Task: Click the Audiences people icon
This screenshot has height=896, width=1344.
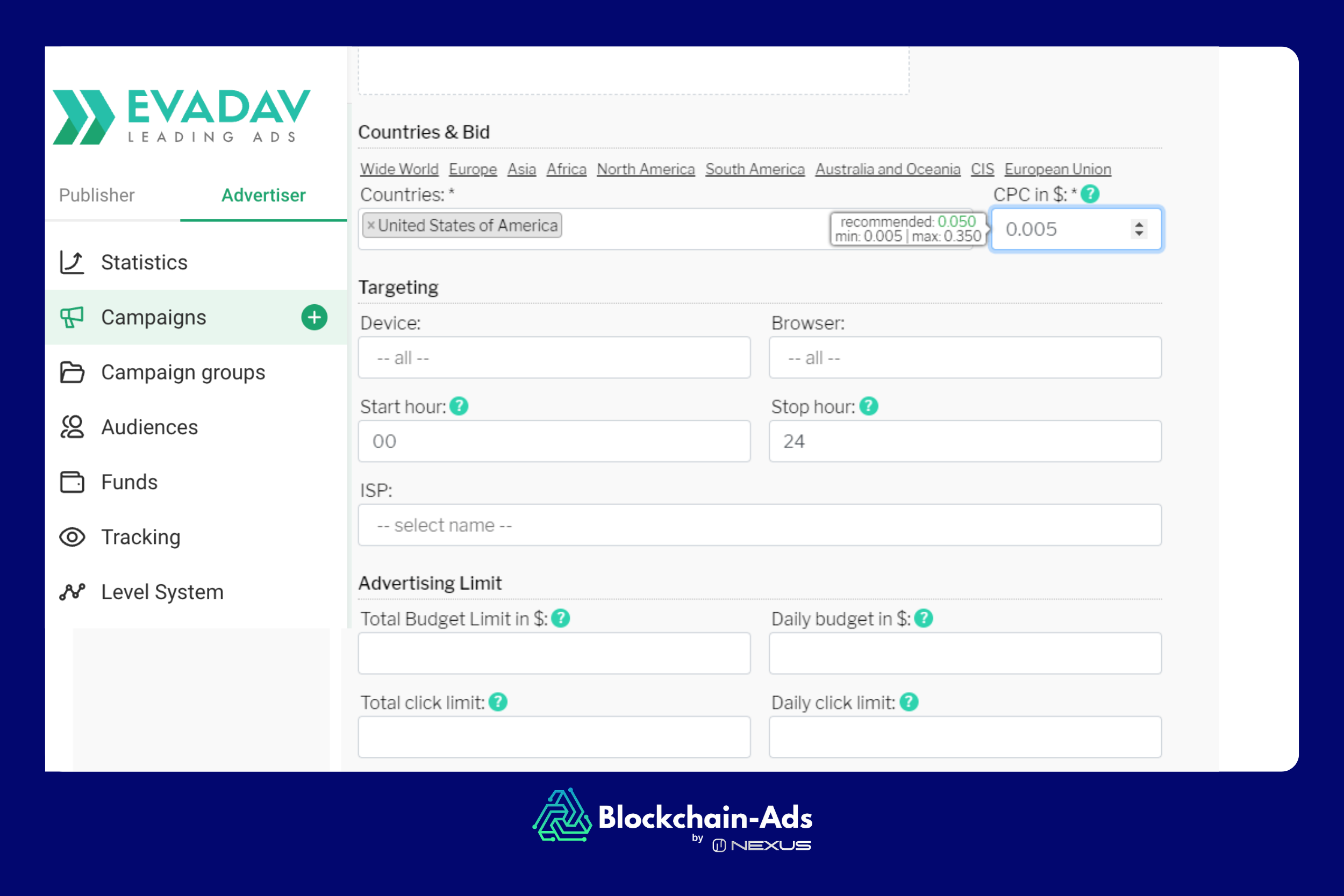Action: tap(72, 427)
